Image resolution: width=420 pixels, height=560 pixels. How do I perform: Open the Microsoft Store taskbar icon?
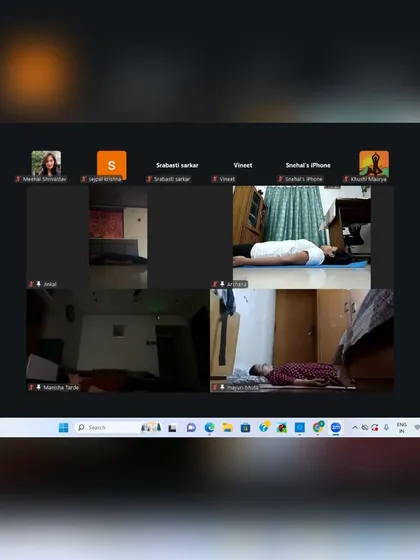245,428
